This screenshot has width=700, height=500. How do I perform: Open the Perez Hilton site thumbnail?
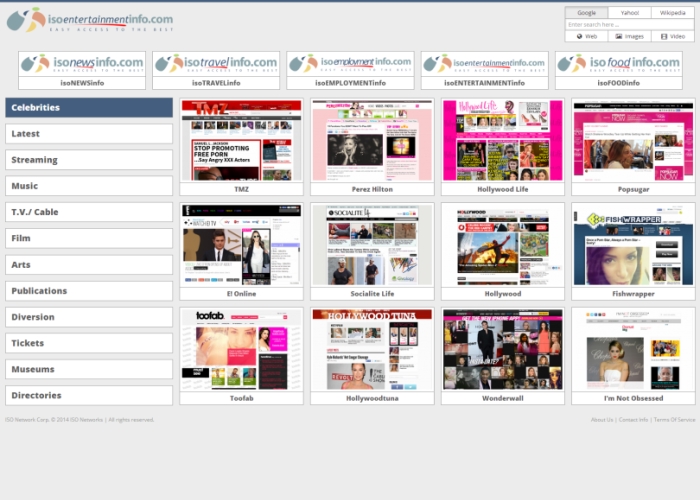372,141
